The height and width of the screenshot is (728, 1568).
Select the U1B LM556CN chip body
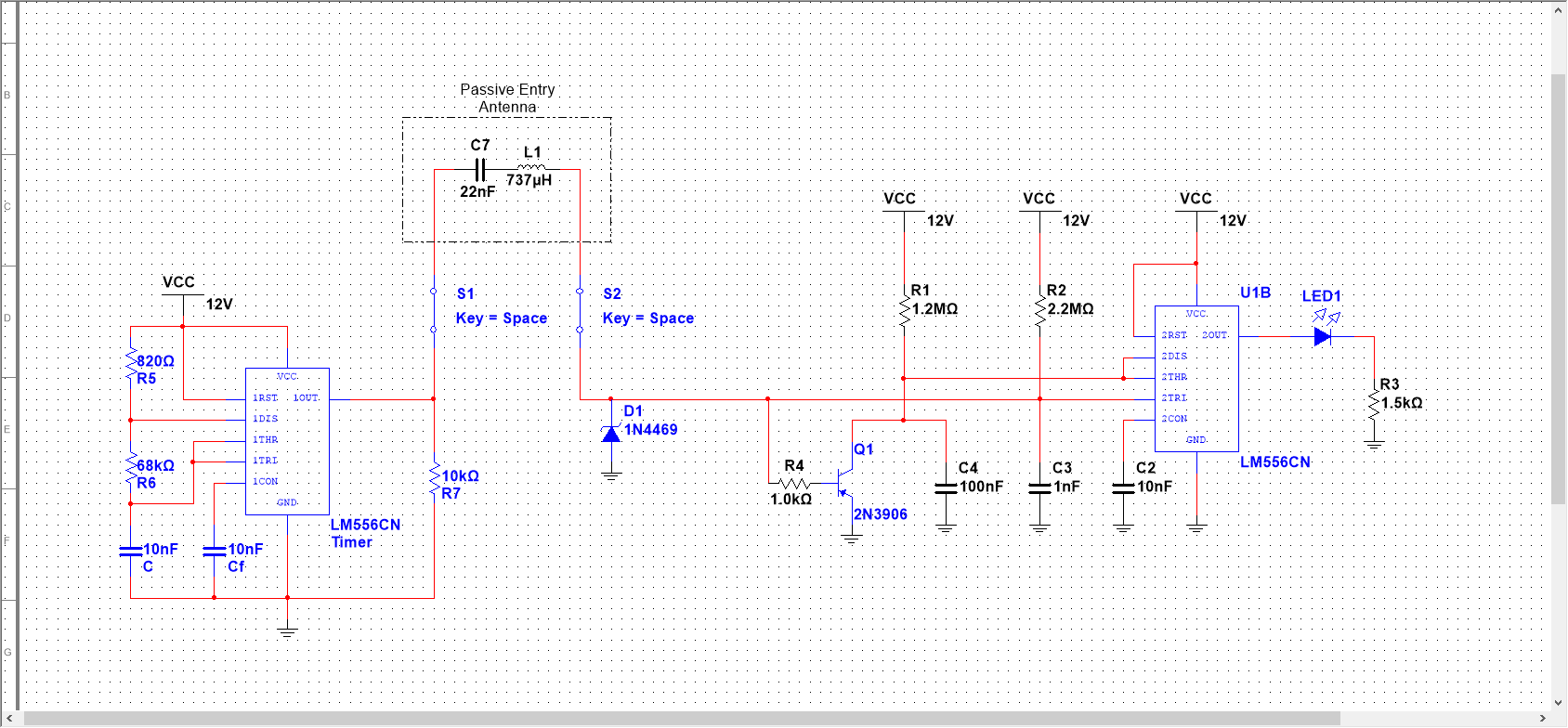coord(1196,378)
